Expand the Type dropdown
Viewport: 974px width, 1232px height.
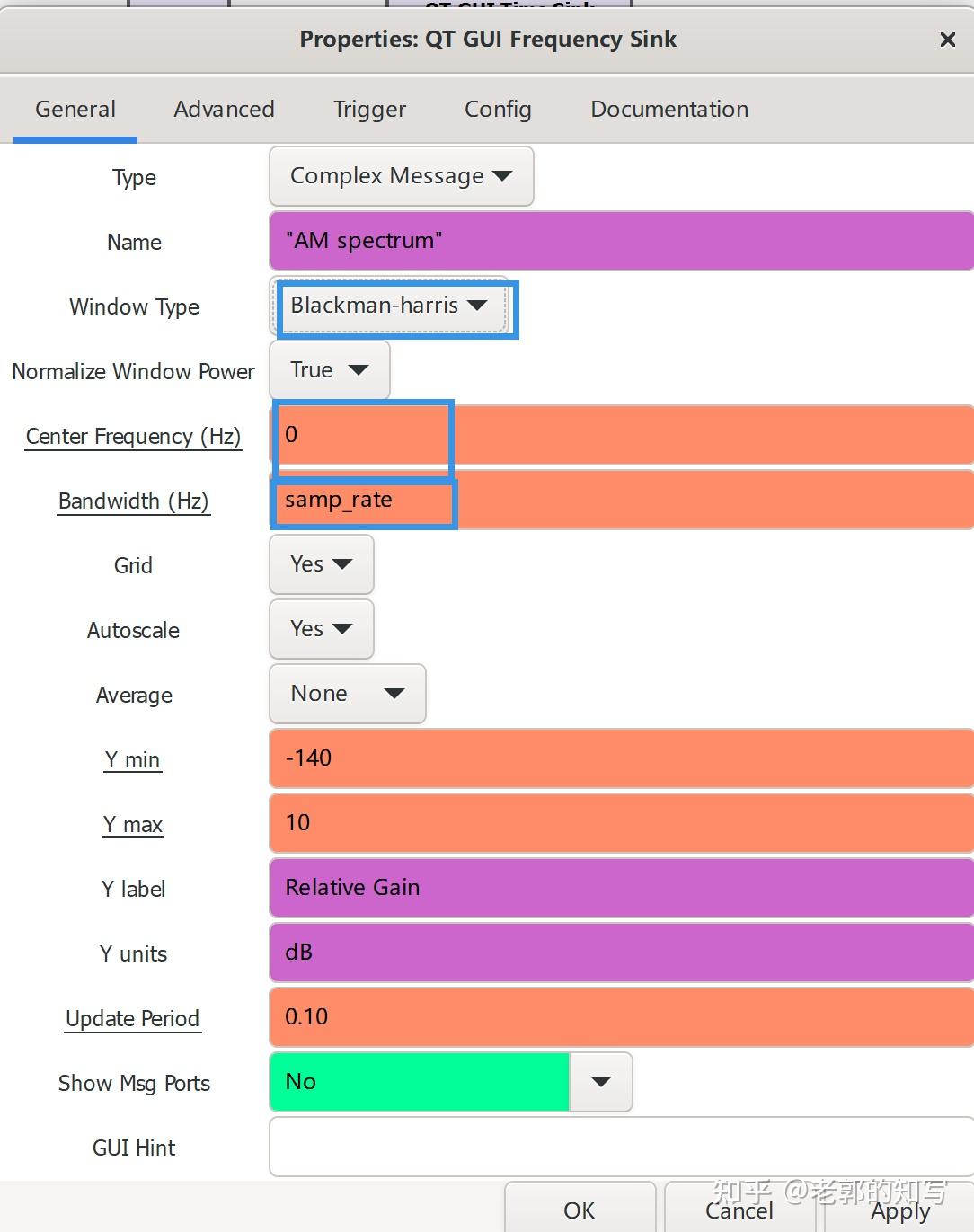(x=401, y=176)
